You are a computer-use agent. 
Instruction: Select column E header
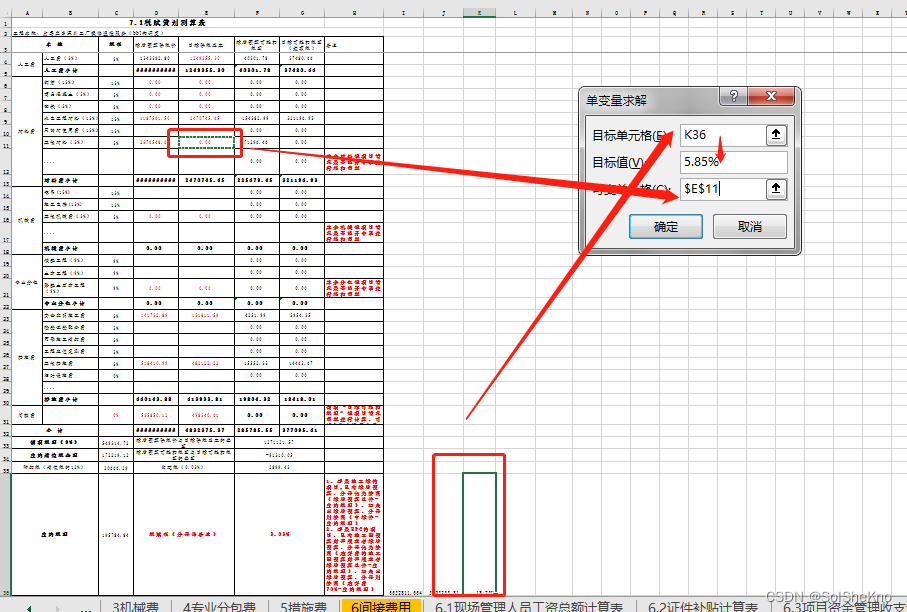click(x=206, y=13)
